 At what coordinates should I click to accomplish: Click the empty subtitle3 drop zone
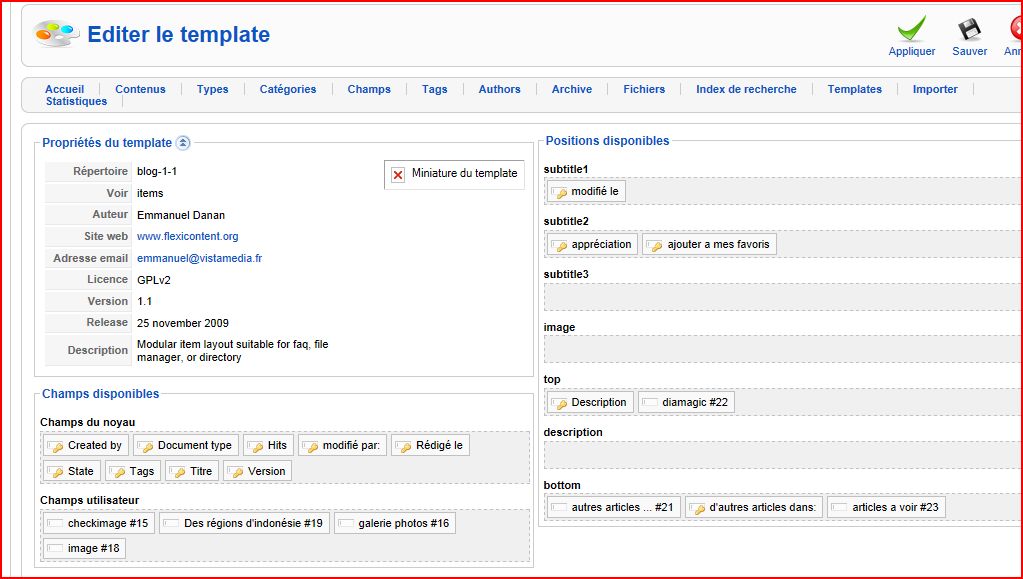[780, 297]
